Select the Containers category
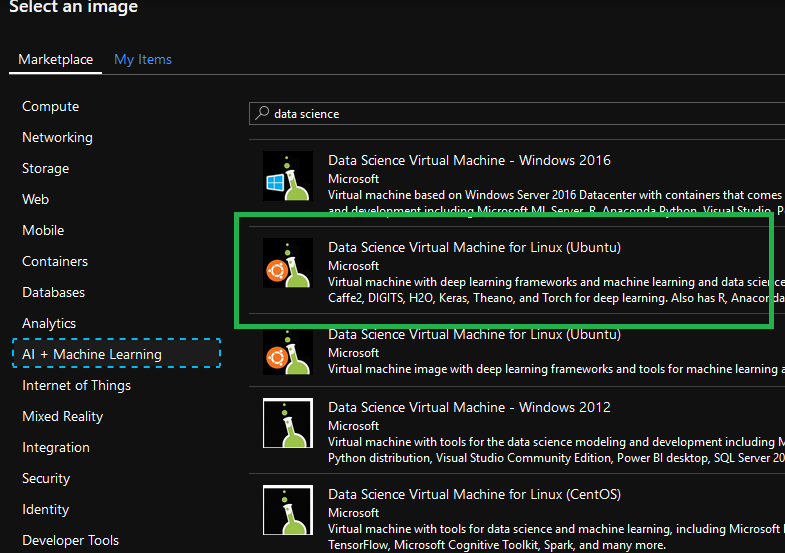Image resolution: width=785 pixels, height=553 pixels. coord(55,261)
